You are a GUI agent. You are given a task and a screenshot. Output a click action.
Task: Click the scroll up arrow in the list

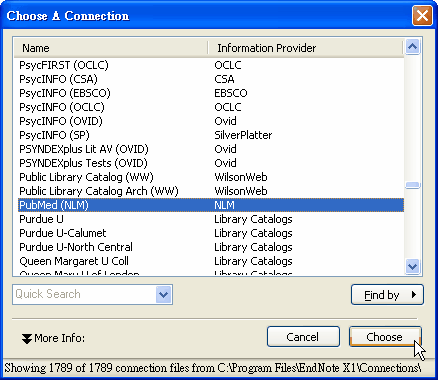tap(412, 47)
